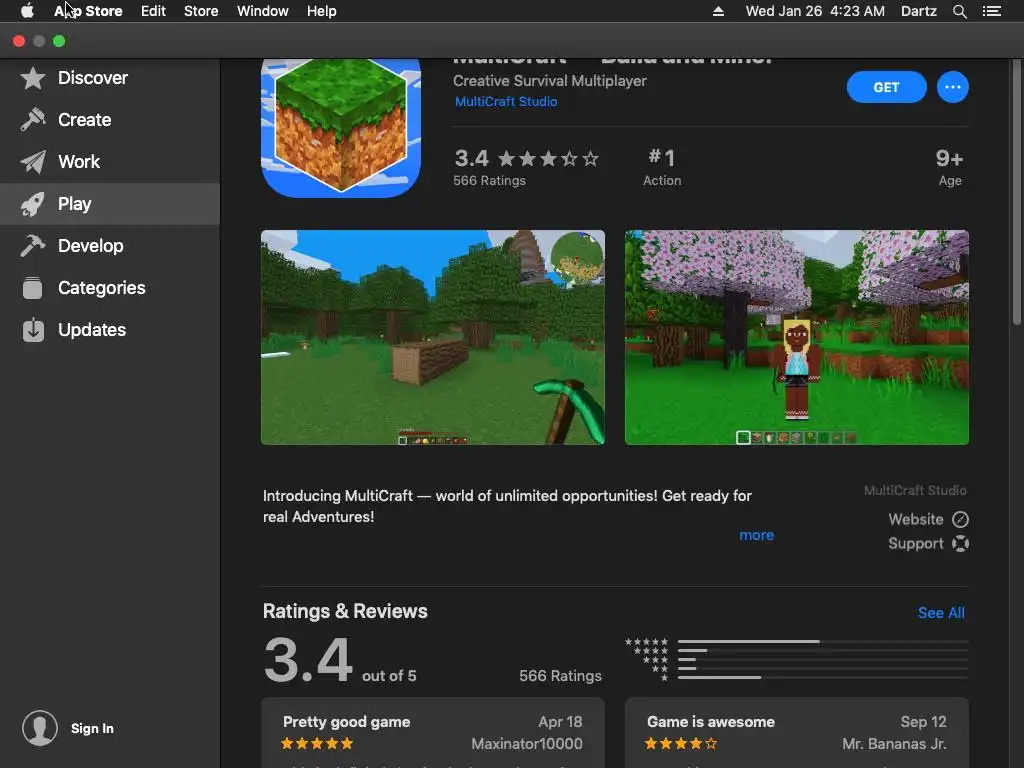This screenshot has width=1024, height=768.
Task: Open the Window menu
Action: tap(263, 11)
